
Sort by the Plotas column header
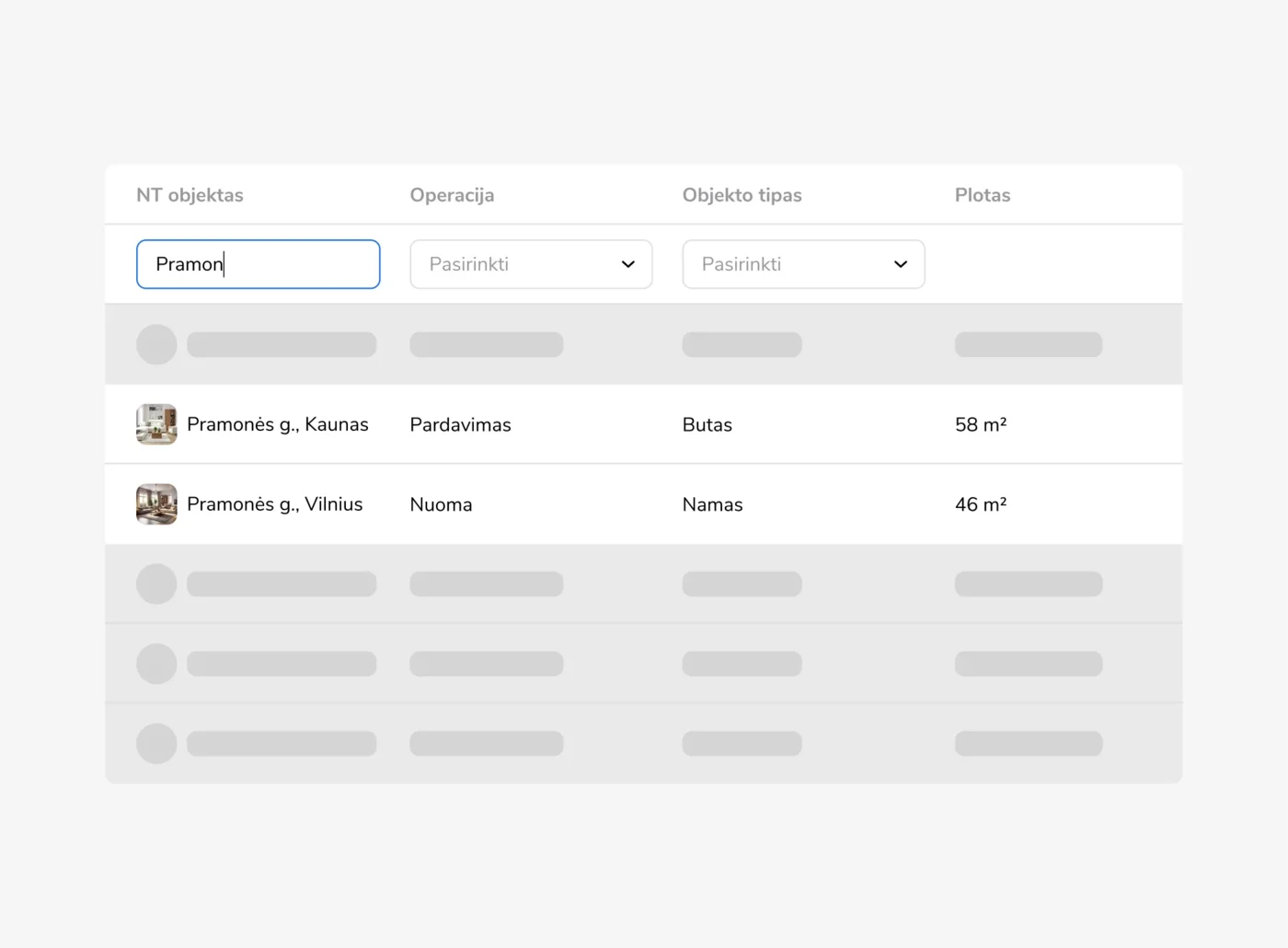tap(982, 195)
